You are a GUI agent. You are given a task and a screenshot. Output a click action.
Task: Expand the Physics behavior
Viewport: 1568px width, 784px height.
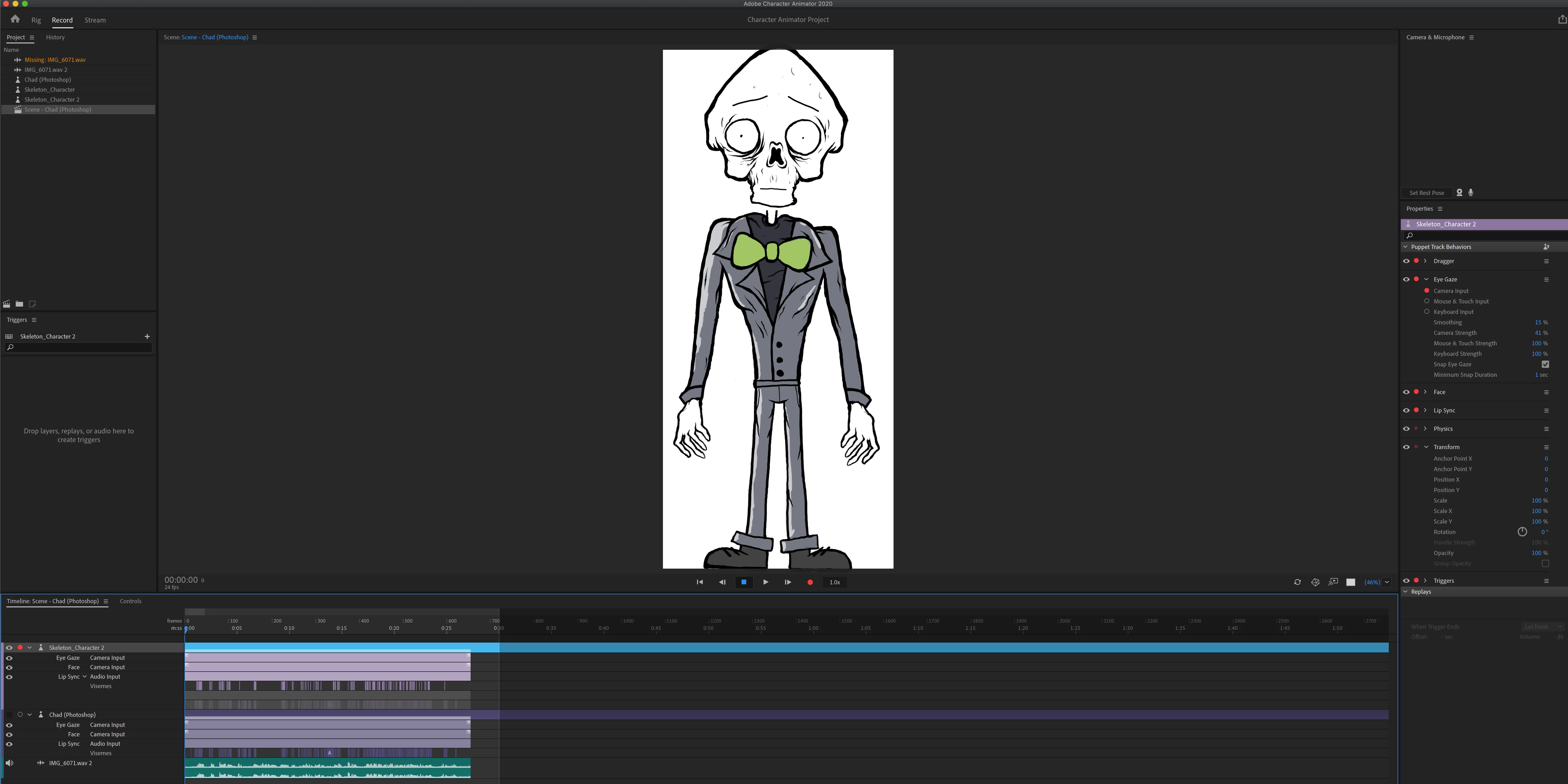tap(1425, 428)
